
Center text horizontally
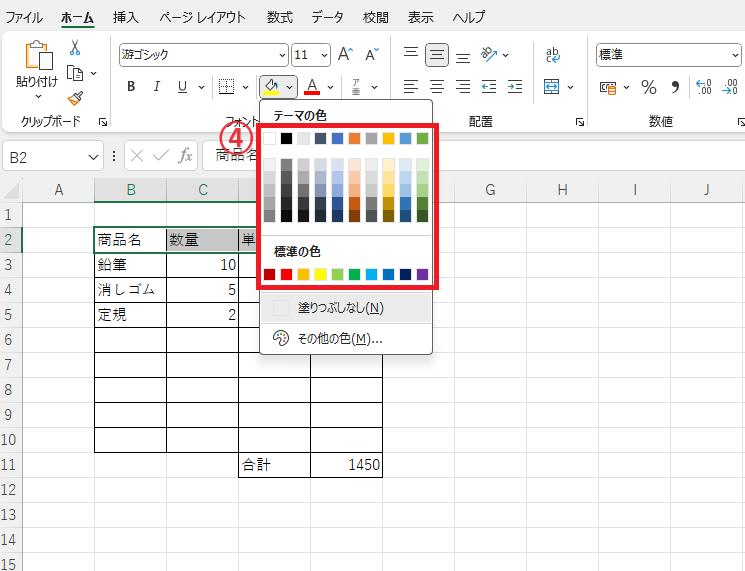click(437, 86)
